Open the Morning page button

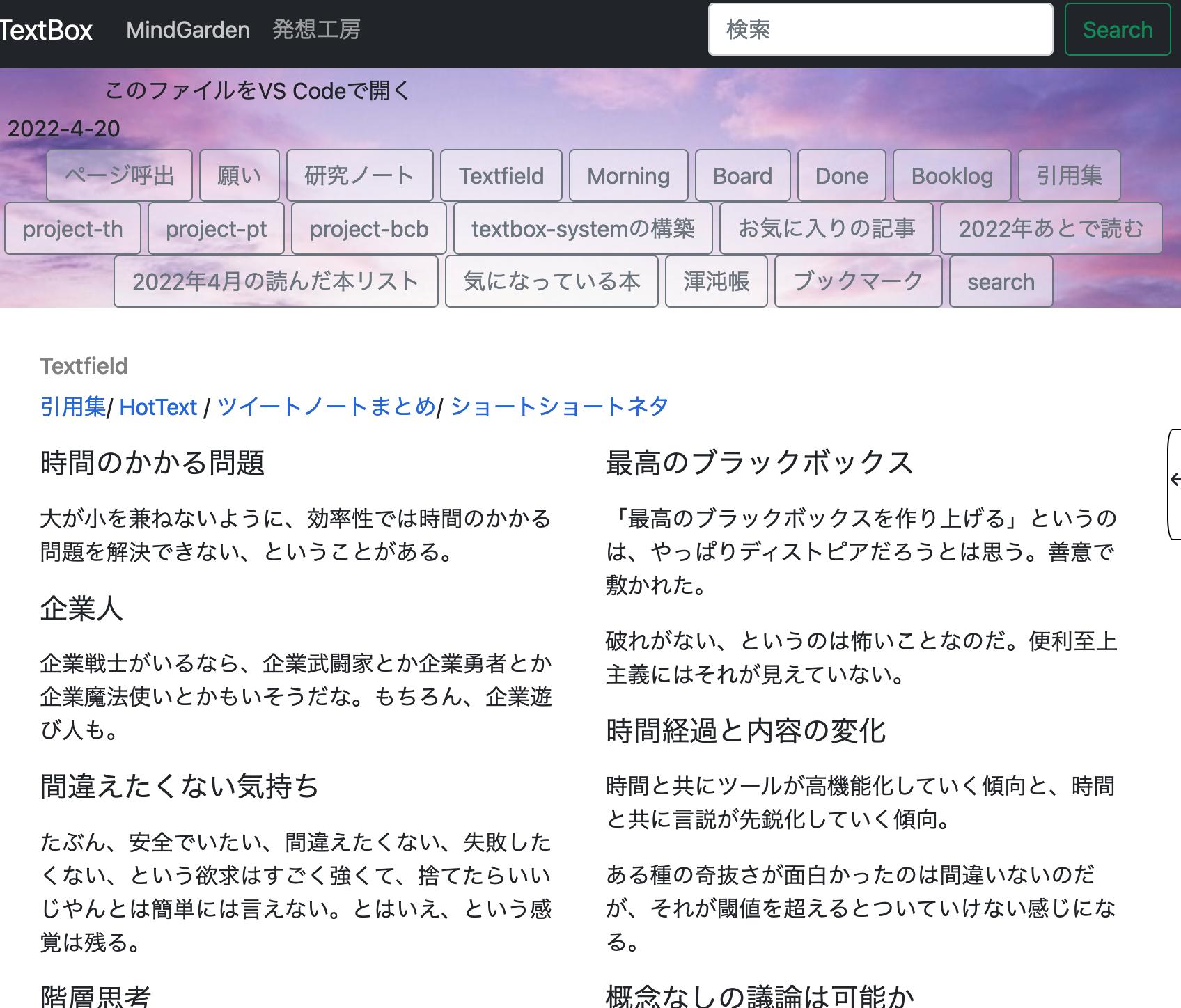click(627, 175)
